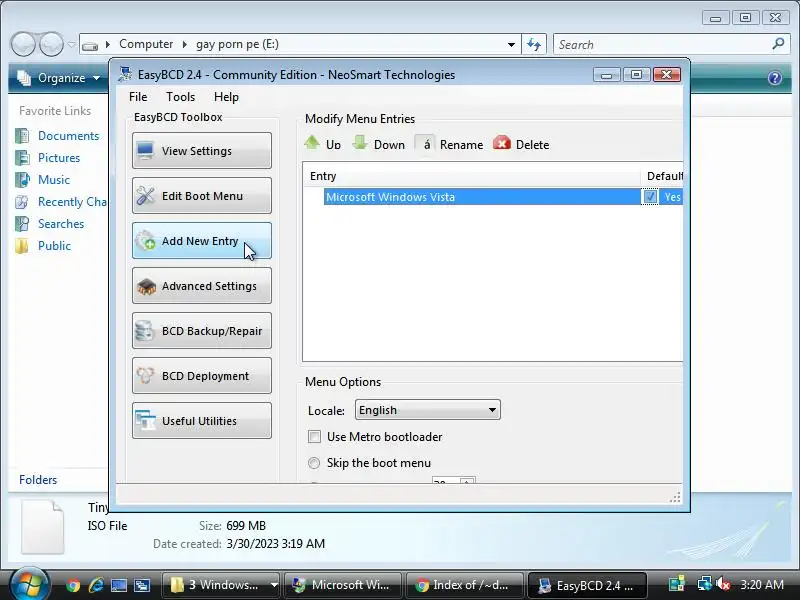Click the ISO file thumbnail in details pane
The image size is (800, 600).
click(x=42, y=527)
